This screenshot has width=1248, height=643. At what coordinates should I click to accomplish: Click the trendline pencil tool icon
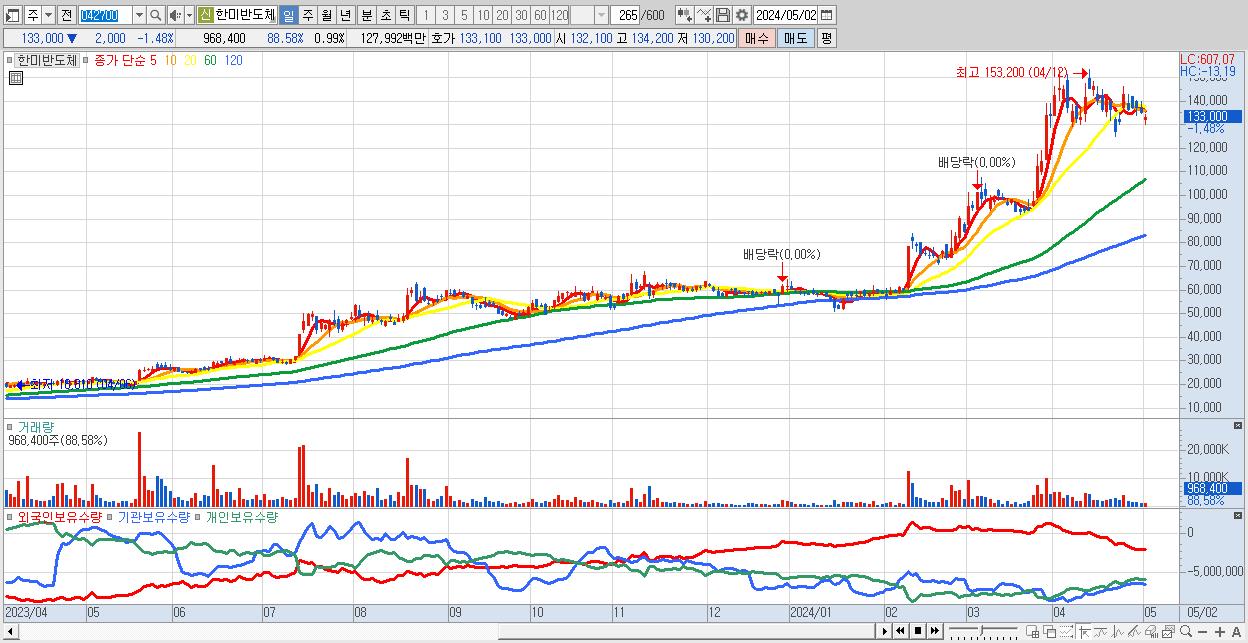(1134, 631)
